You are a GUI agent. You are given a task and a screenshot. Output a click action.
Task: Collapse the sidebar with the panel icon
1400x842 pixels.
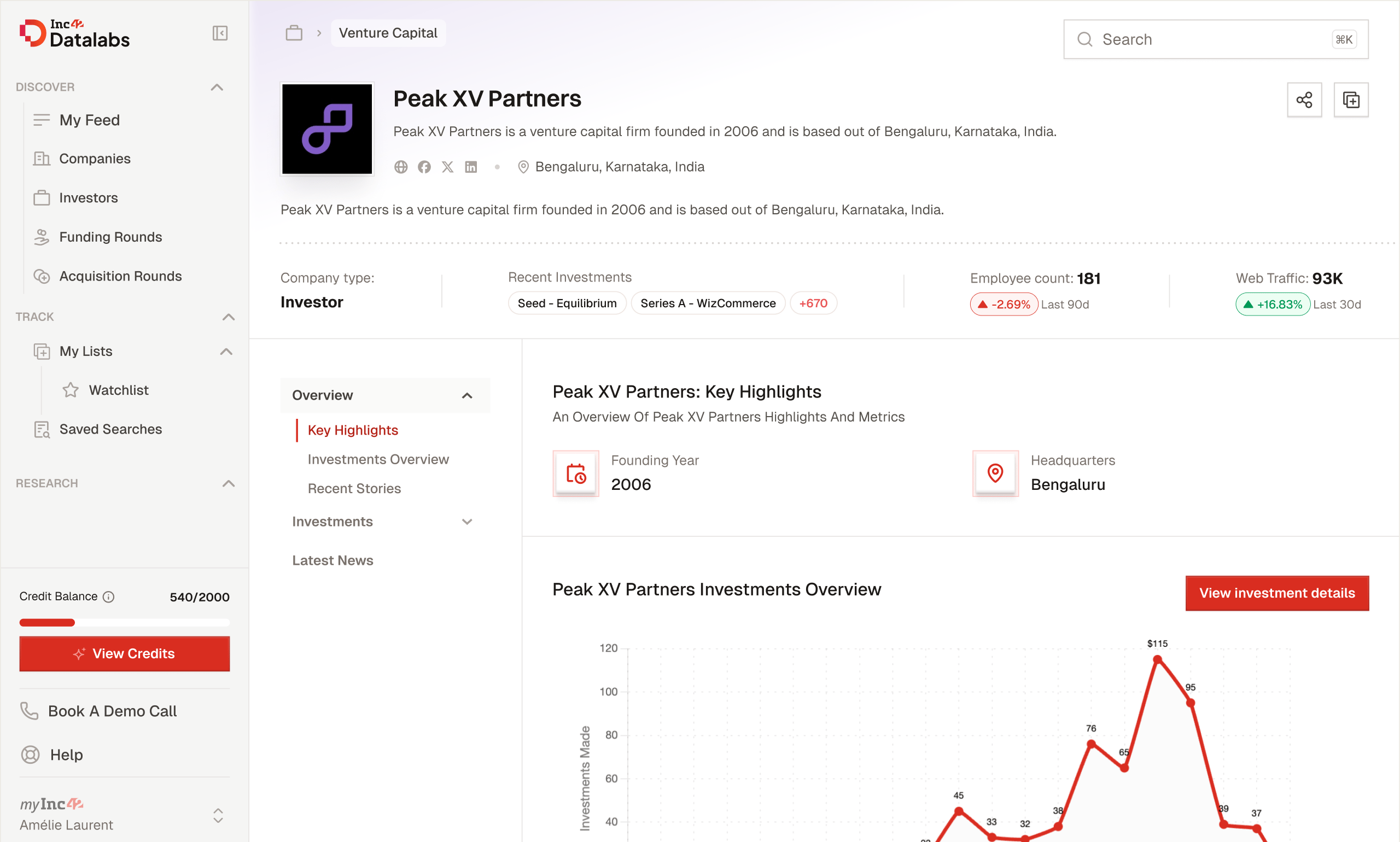[x=220, y=33]
